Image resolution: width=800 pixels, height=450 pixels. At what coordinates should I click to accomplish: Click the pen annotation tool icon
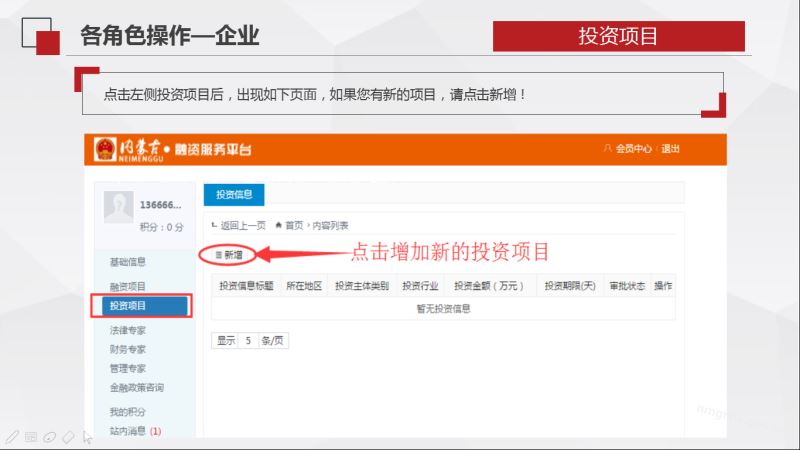tap(11, 437)
